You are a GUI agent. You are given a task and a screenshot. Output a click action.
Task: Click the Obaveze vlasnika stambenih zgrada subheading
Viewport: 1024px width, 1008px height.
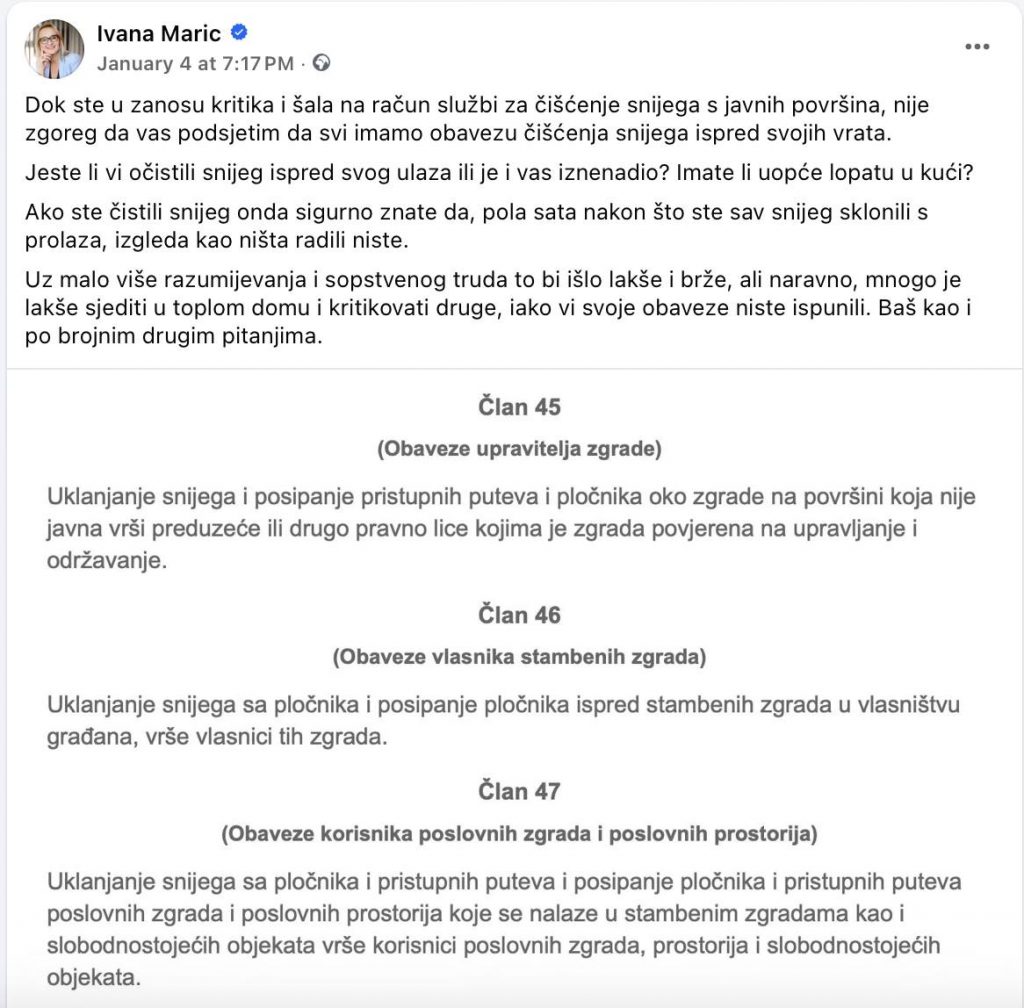pyautogui.click(x=519, y=658)
